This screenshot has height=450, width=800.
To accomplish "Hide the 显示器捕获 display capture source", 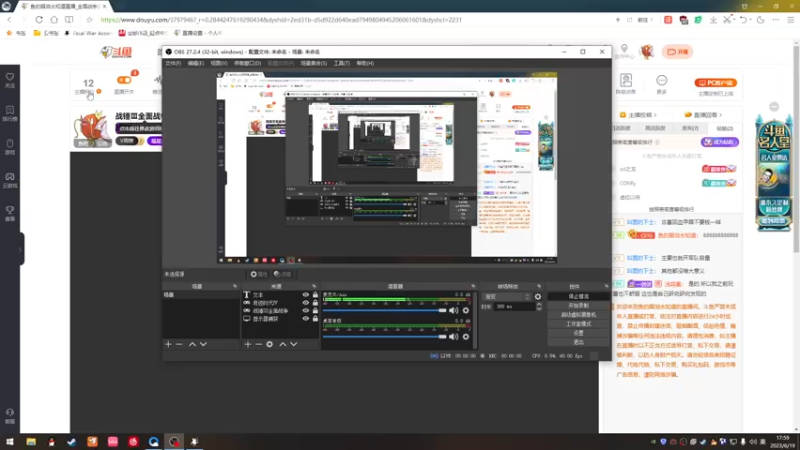I will pos(306,319).
